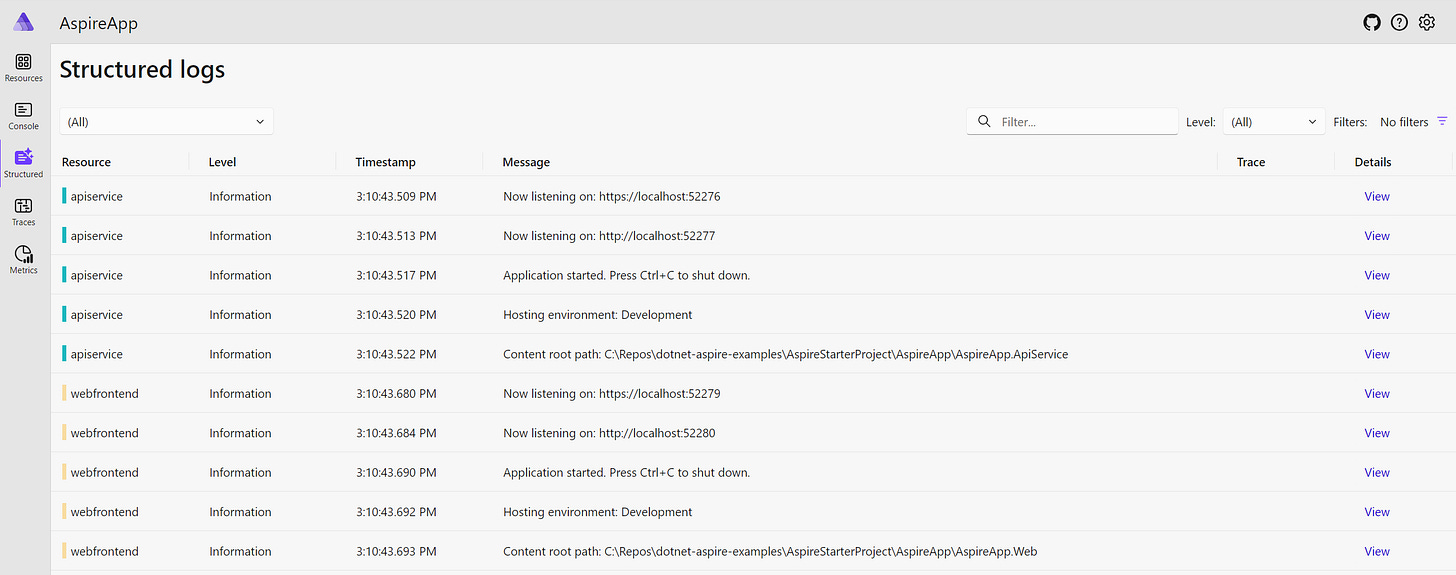Click the Aspire logo icon
Viewport: 1456px width, 575px height.
tap(23, 22)
